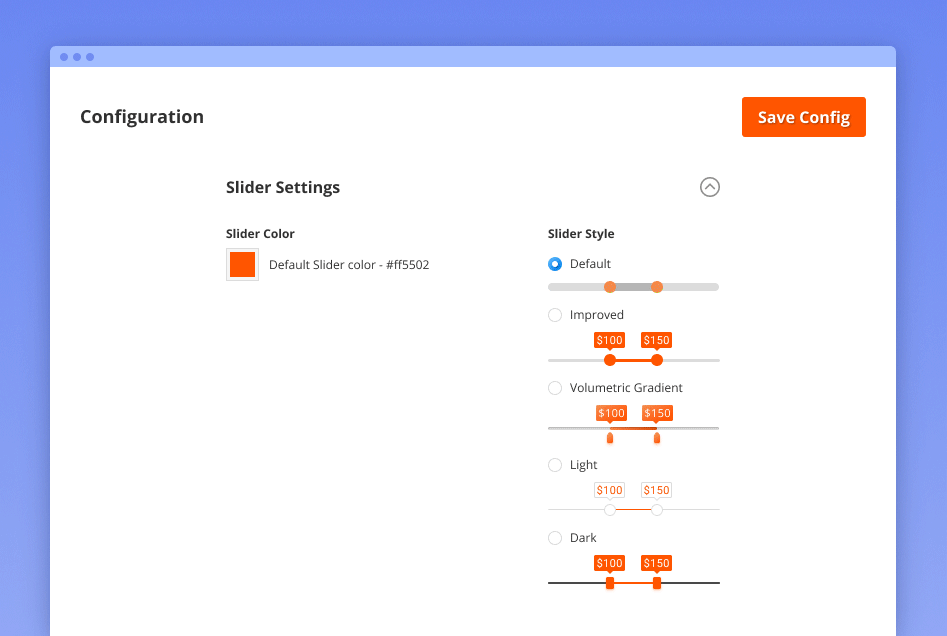Select the Light slider style radio
The width and height of the screenshot is (947, 636).
555,465
